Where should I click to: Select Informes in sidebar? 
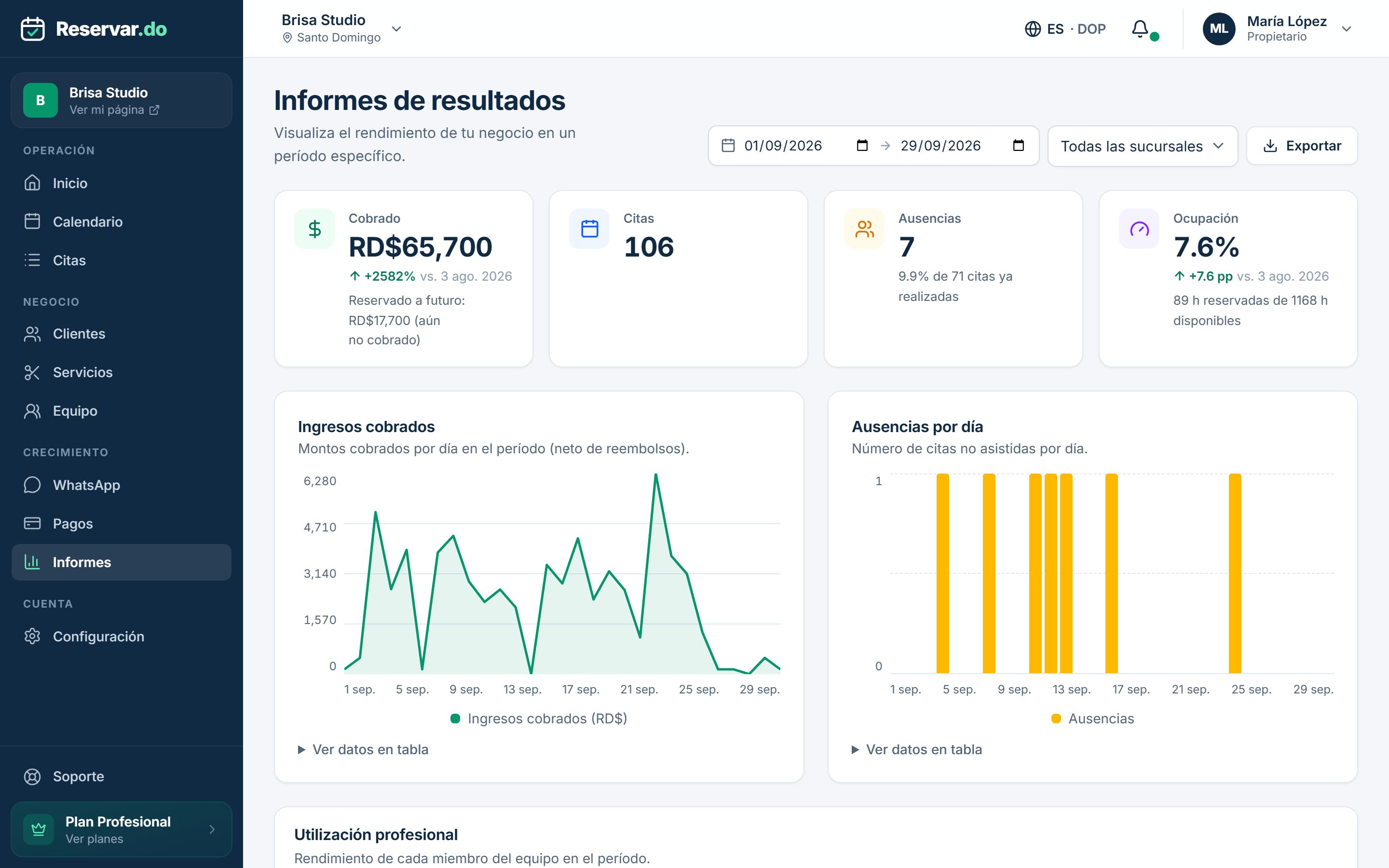(121, 562)
